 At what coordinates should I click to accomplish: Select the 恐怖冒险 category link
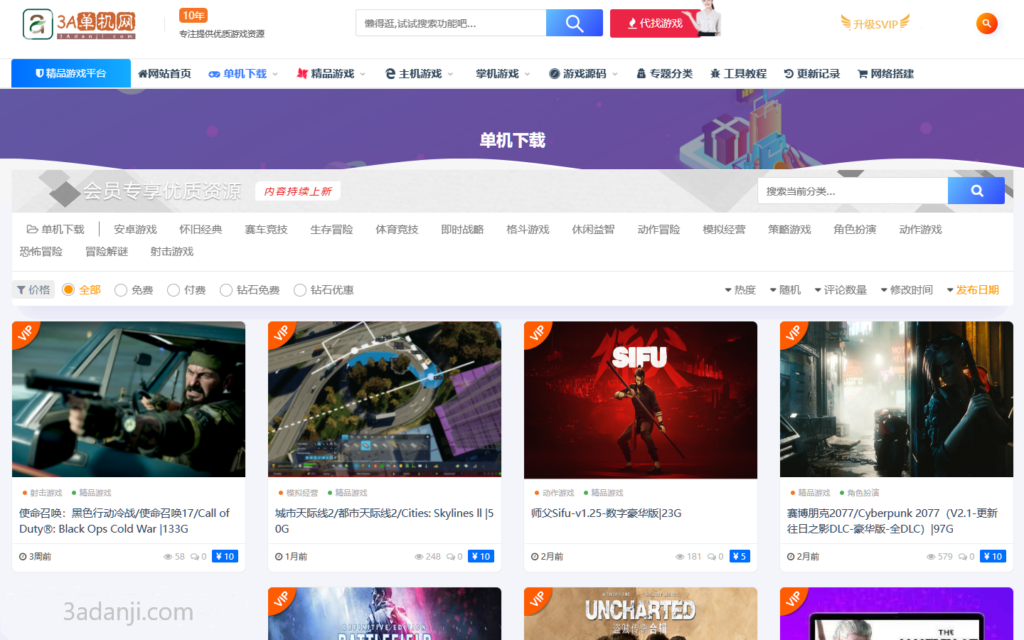click(x=41, y=251)
